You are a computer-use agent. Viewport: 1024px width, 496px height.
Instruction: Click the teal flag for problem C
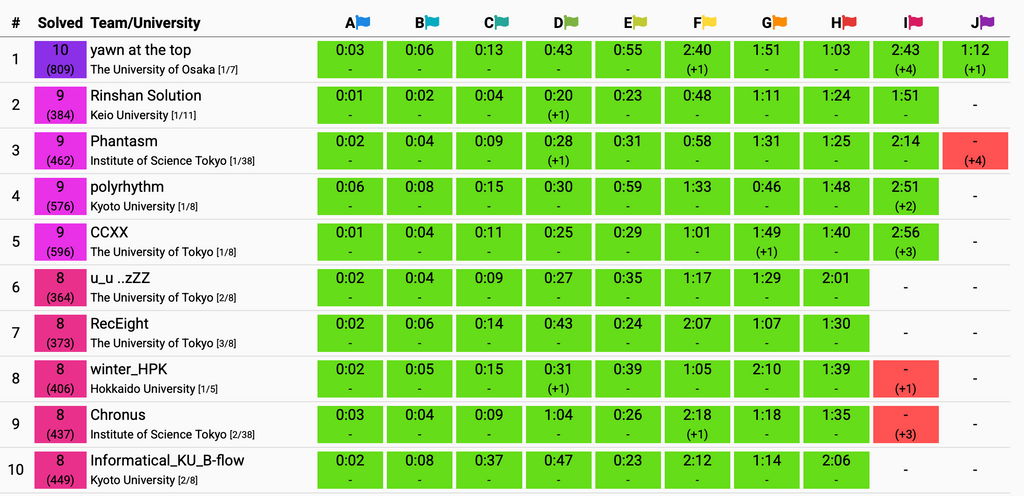[x=502, y=22]
